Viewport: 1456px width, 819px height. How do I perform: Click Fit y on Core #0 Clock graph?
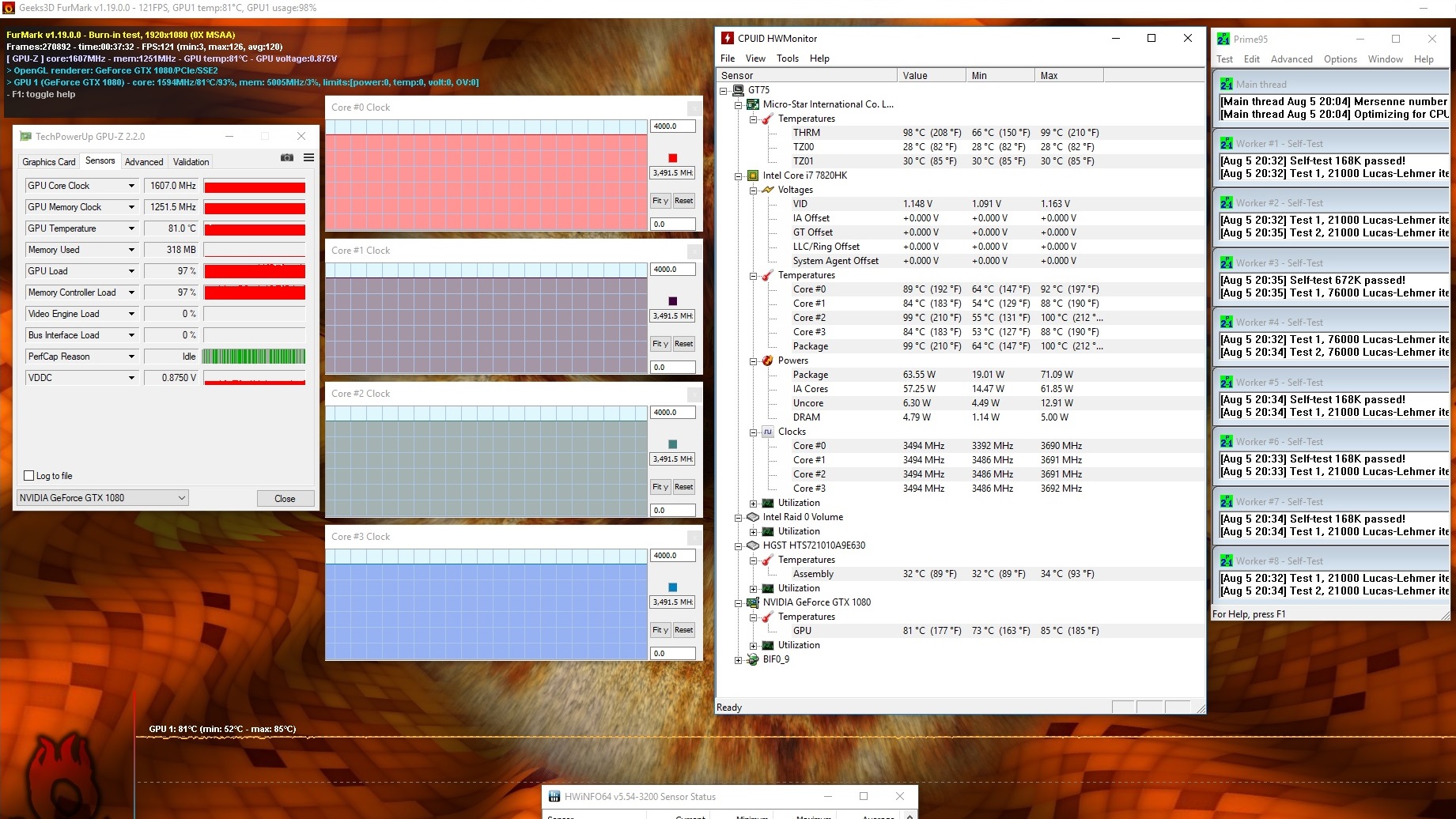[x=660, y=201]
